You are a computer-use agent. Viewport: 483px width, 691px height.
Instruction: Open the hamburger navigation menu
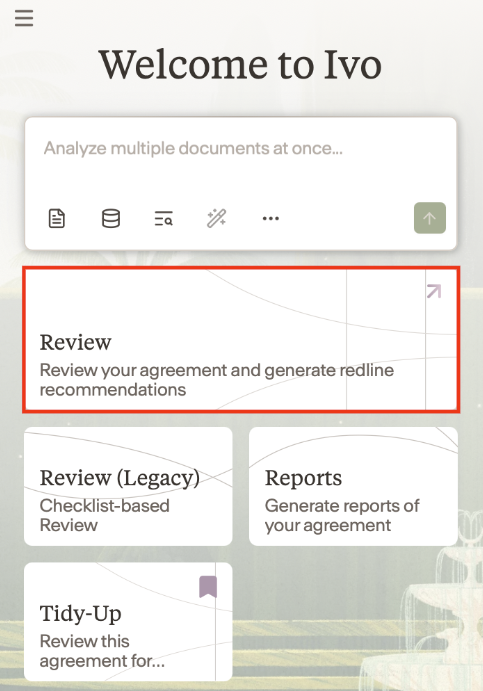pyautogui.click(x=24, y=19)
